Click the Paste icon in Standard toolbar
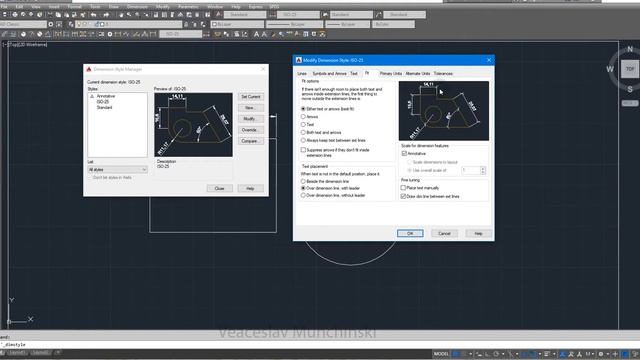The image size is (640, 360). click(x=67, y=15)
